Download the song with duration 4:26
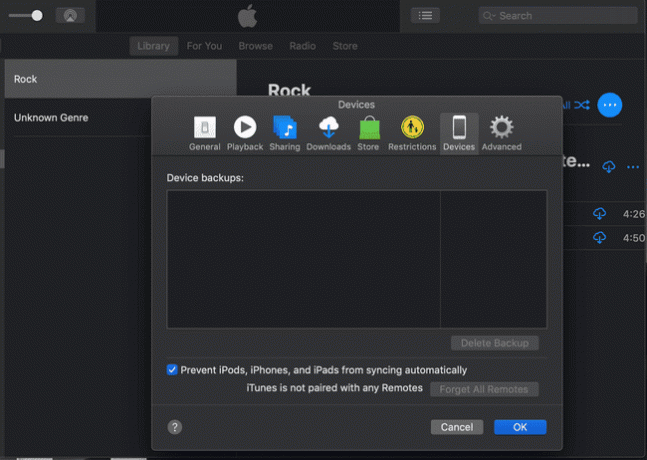 click(x=600, y=214)
